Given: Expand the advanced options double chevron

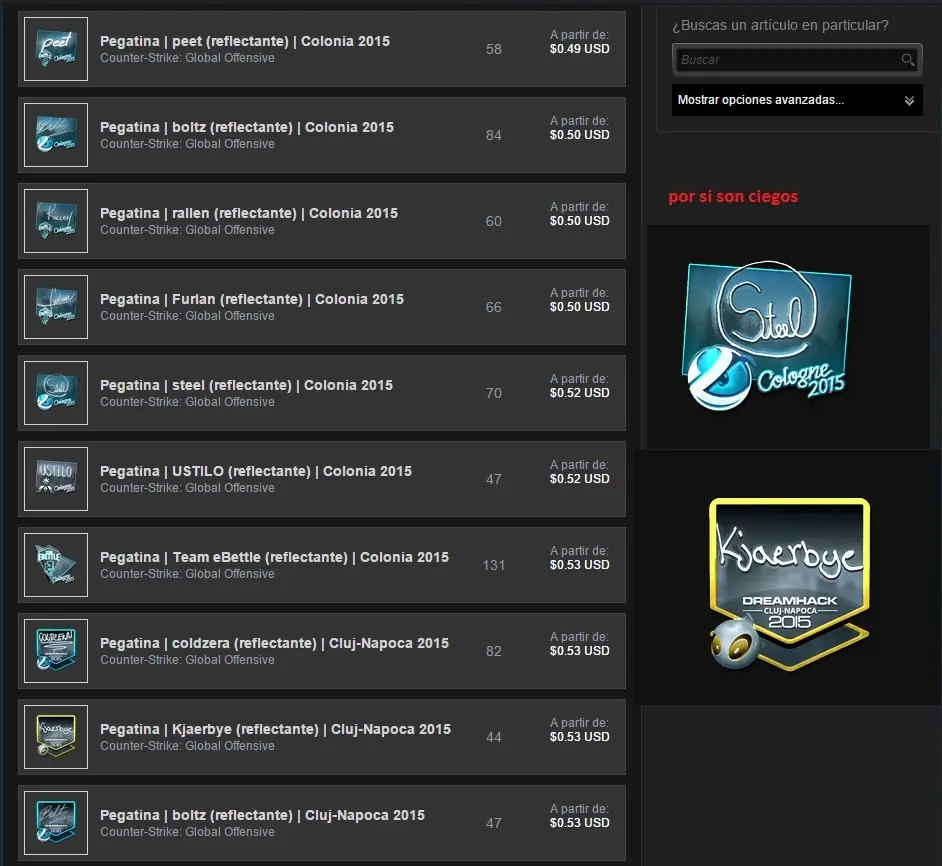Looking at the screenshot, I should (909, 100).
